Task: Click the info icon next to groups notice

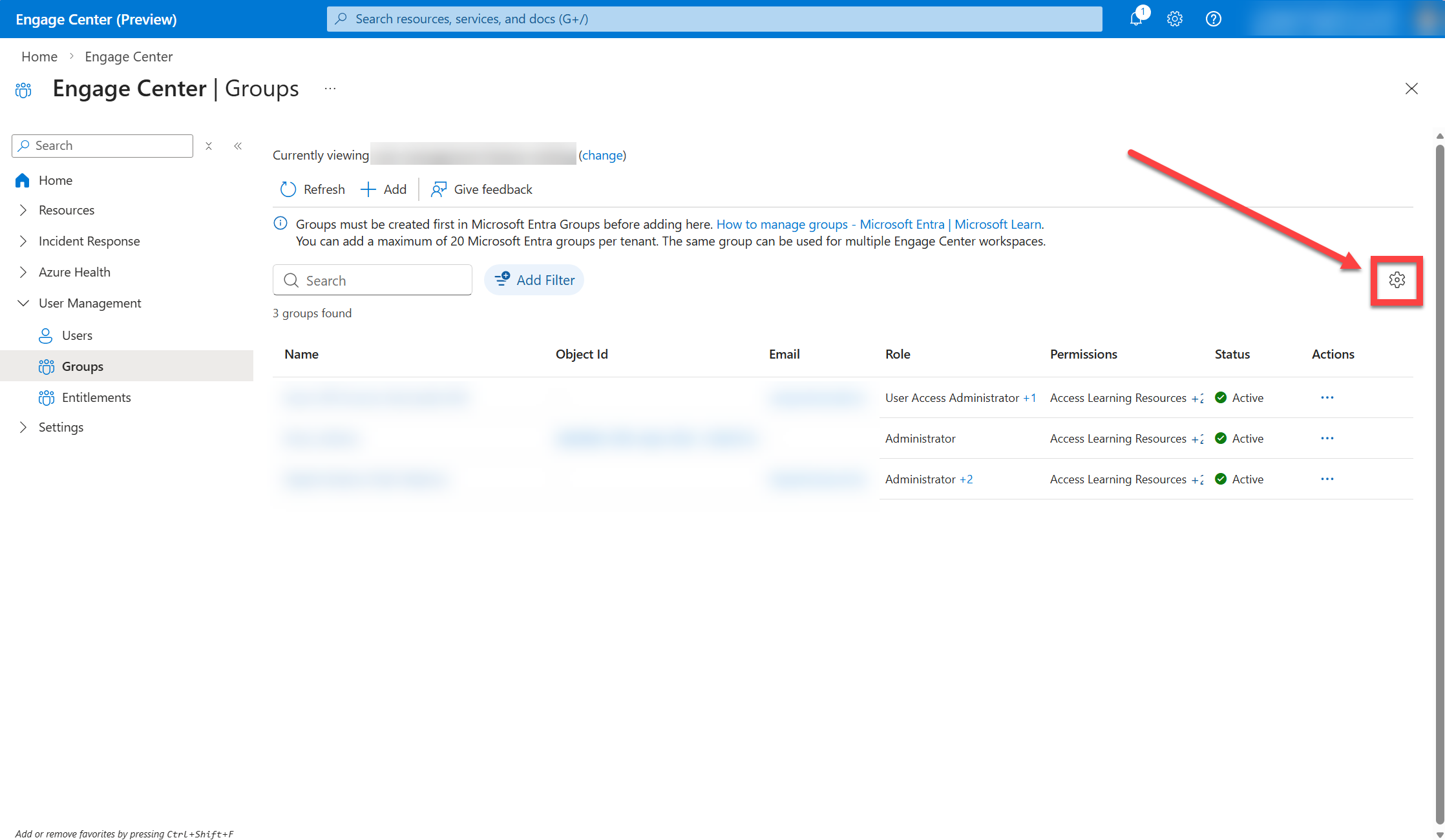Action: tap(280, 224)
